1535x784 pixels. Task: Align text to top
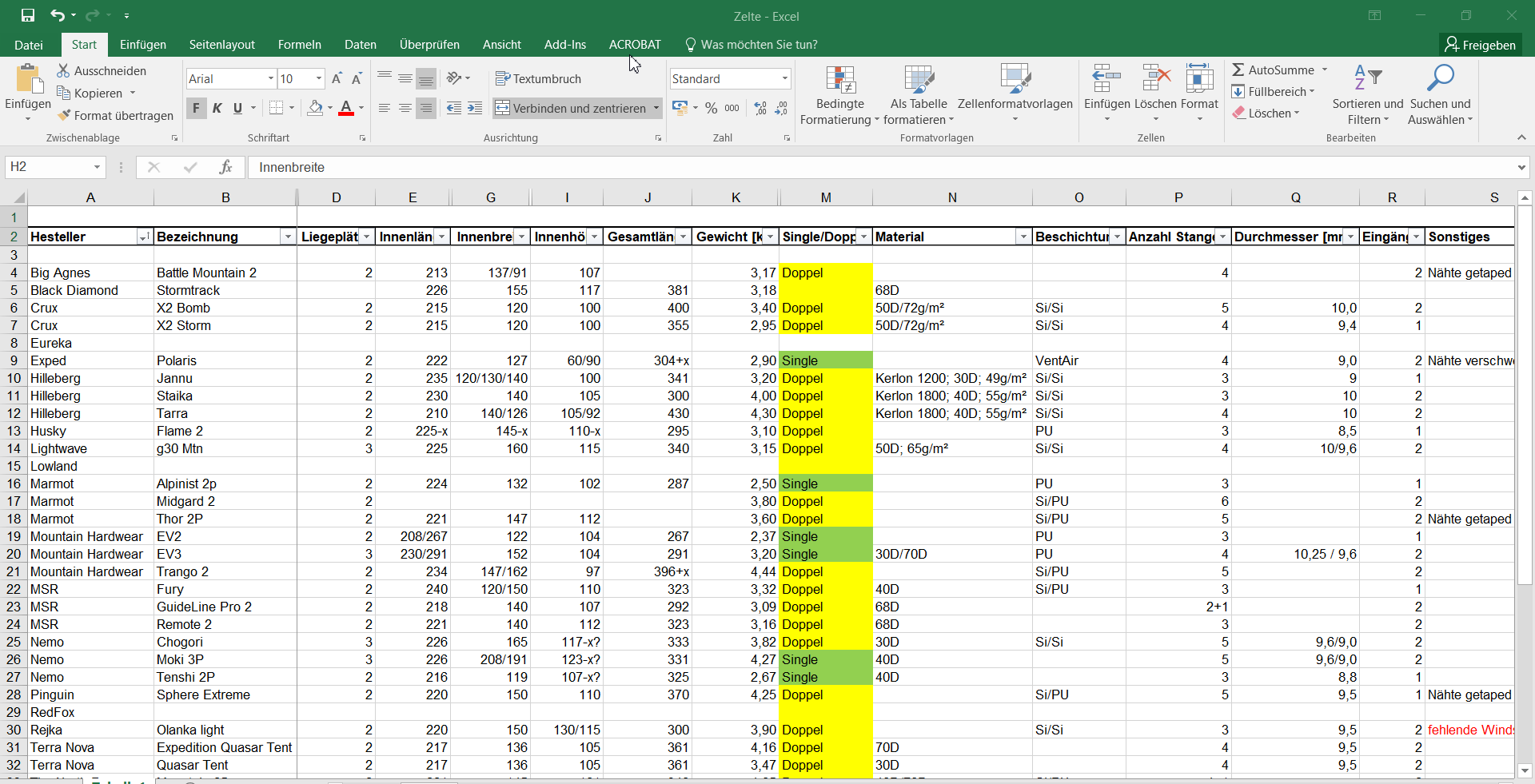pyautogui.click(x=385, y=78)
